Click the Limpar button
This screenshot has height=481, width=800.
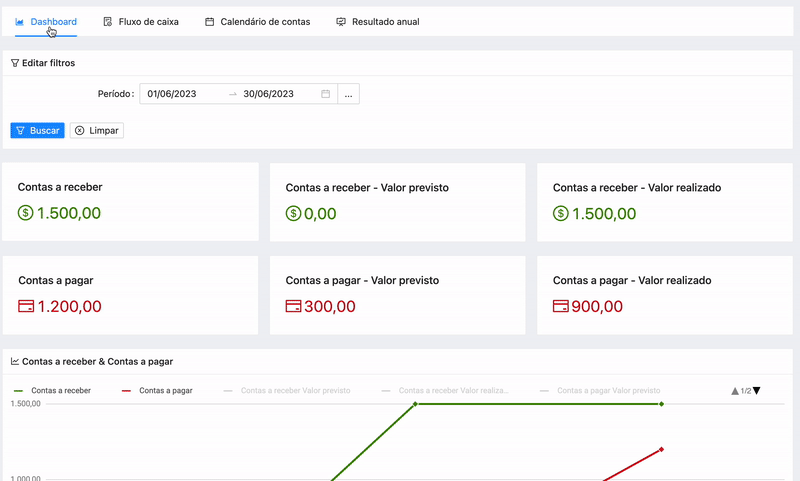97,131
